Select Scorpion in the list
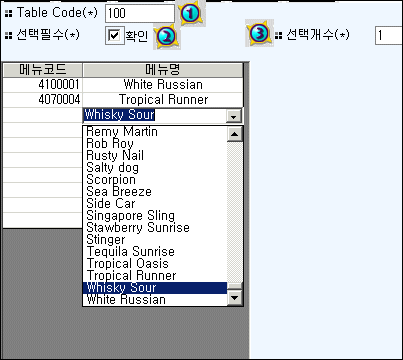The height and width of the screenshot is (360, 403). coord(155,180)
